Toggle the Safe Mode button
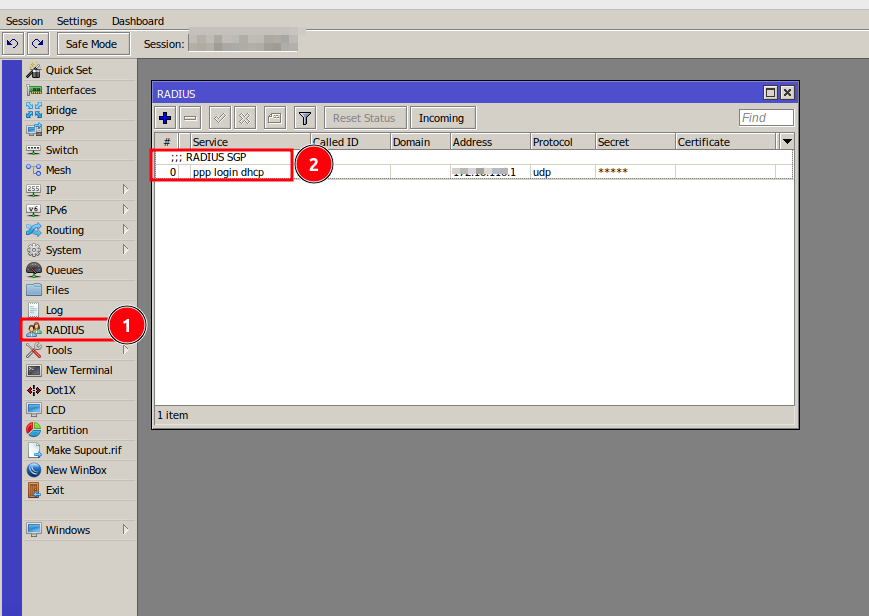This screenshot has width=869, height=616. click(x=91, y=43)
